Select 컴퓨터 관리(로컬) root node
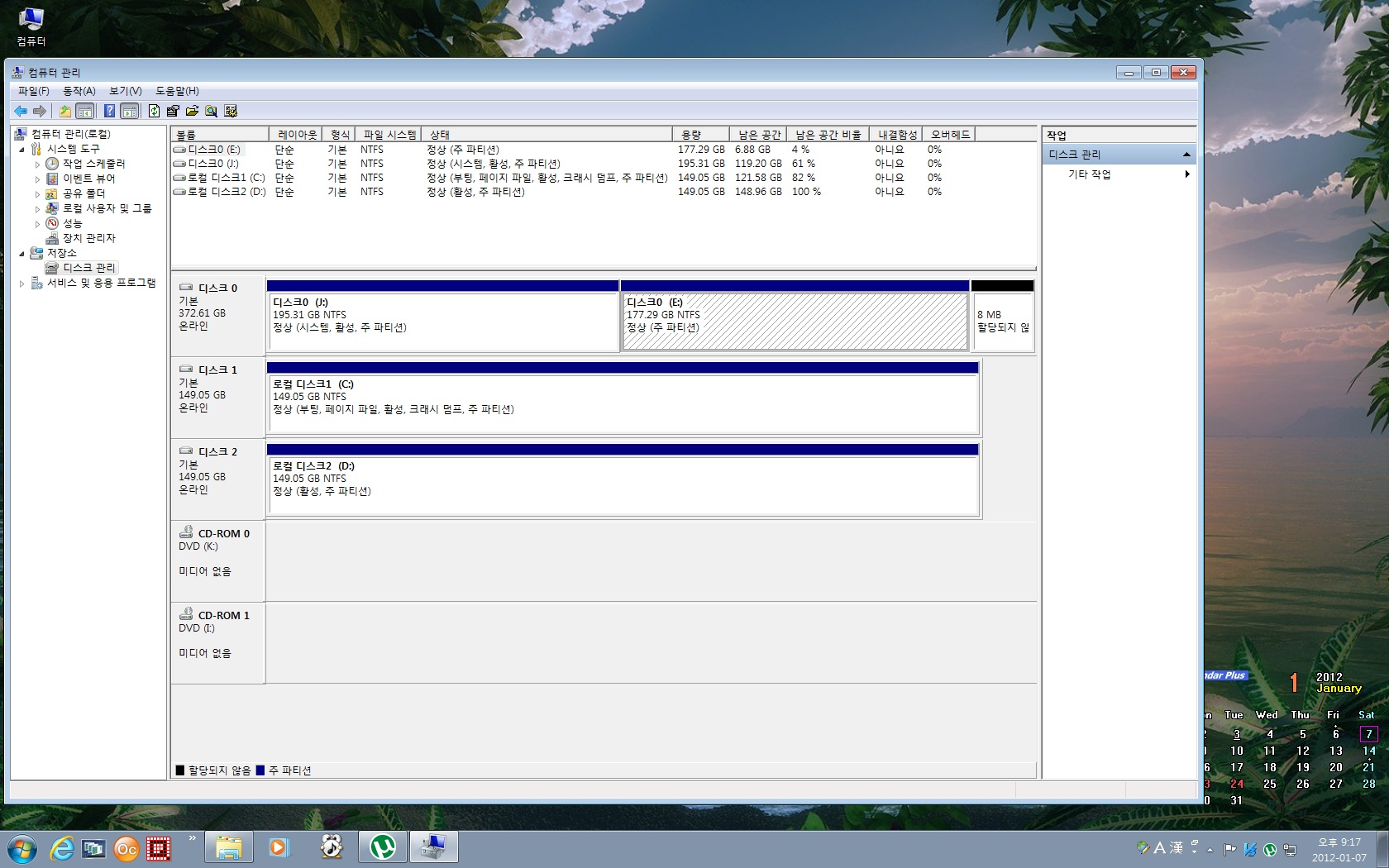Viewport: 1389px width, 868px height. (70, 134)
